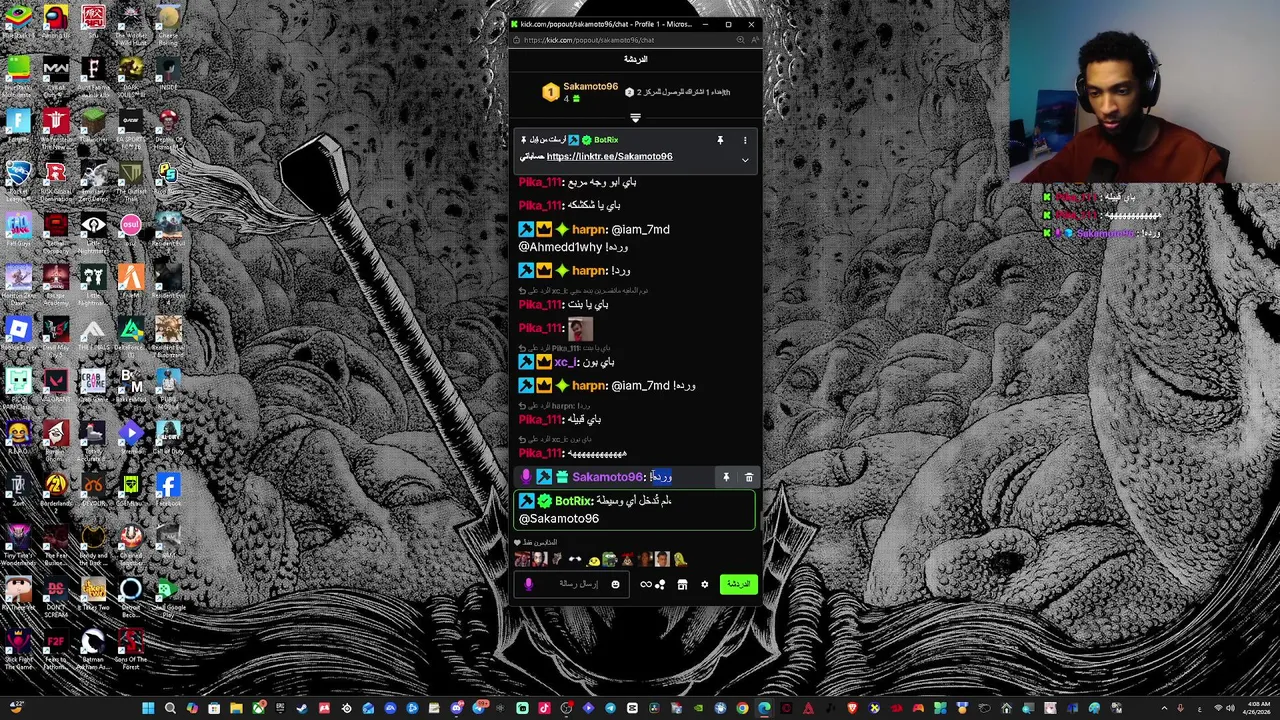The width and height of the screenshot is (1280, 720).
Task: Unpin the BotRix pinned message
Action: pyautogui.click(x=720, y=140)
